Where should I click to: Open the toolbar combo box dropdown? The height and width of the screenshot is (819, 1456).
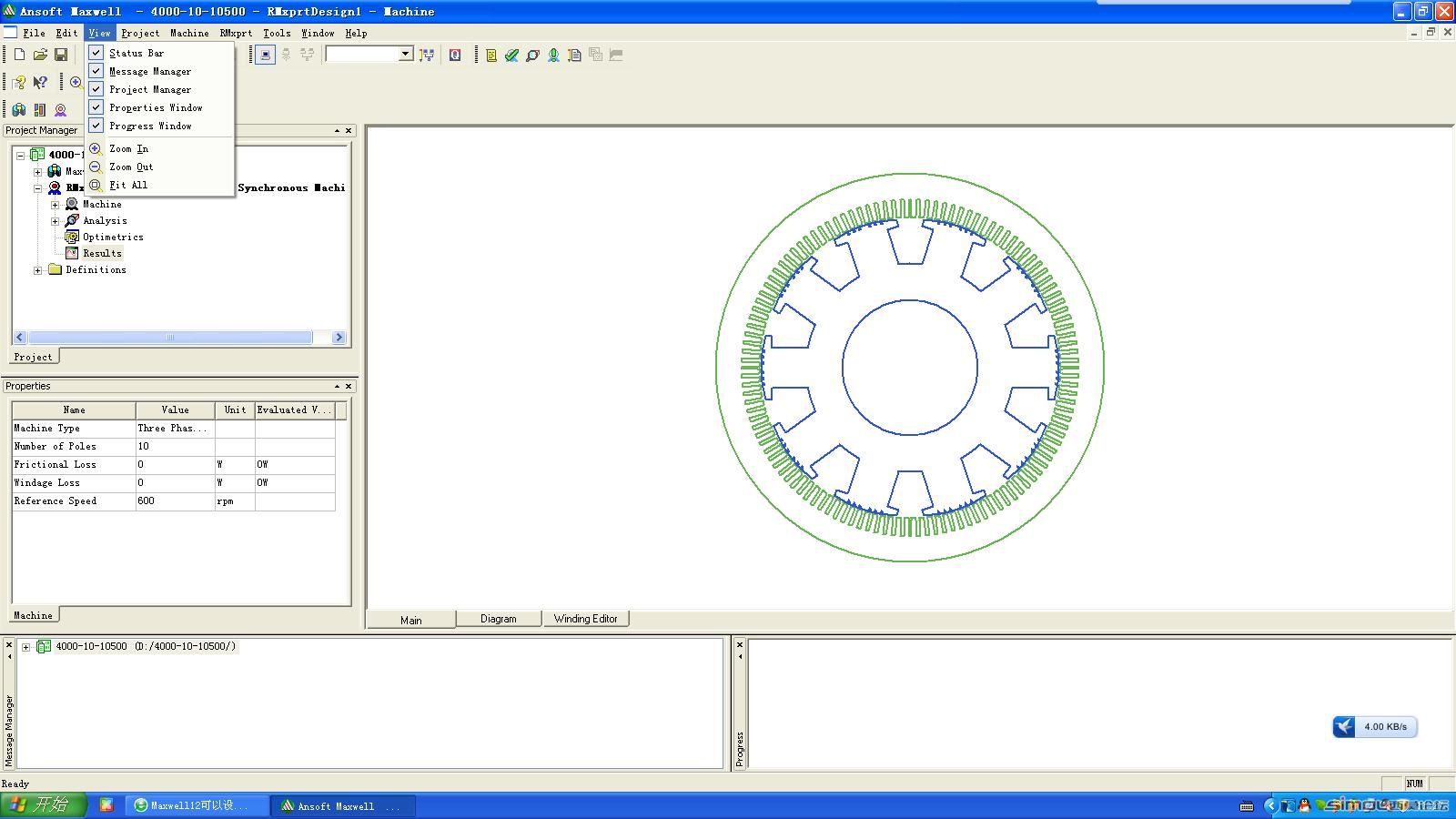406,55
